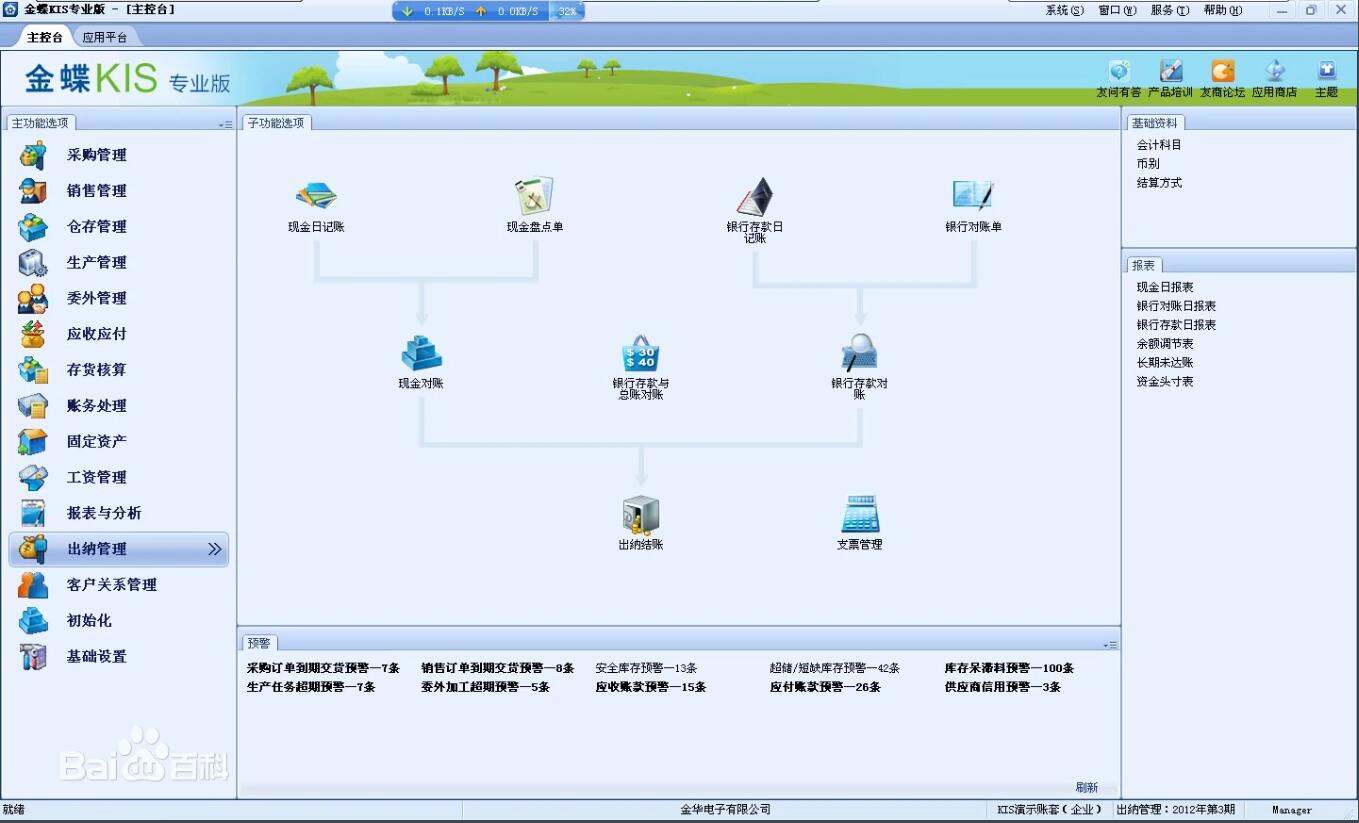Switch to the 主控台 tab

click(x=45, y=37)
